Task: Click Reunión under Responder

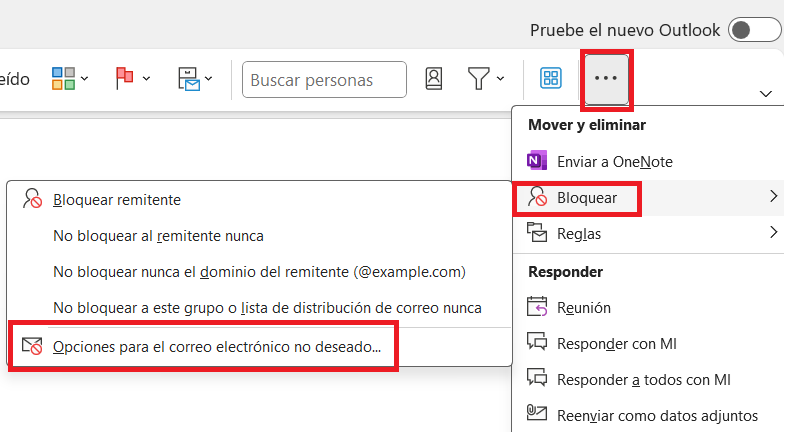Action: 584,308
